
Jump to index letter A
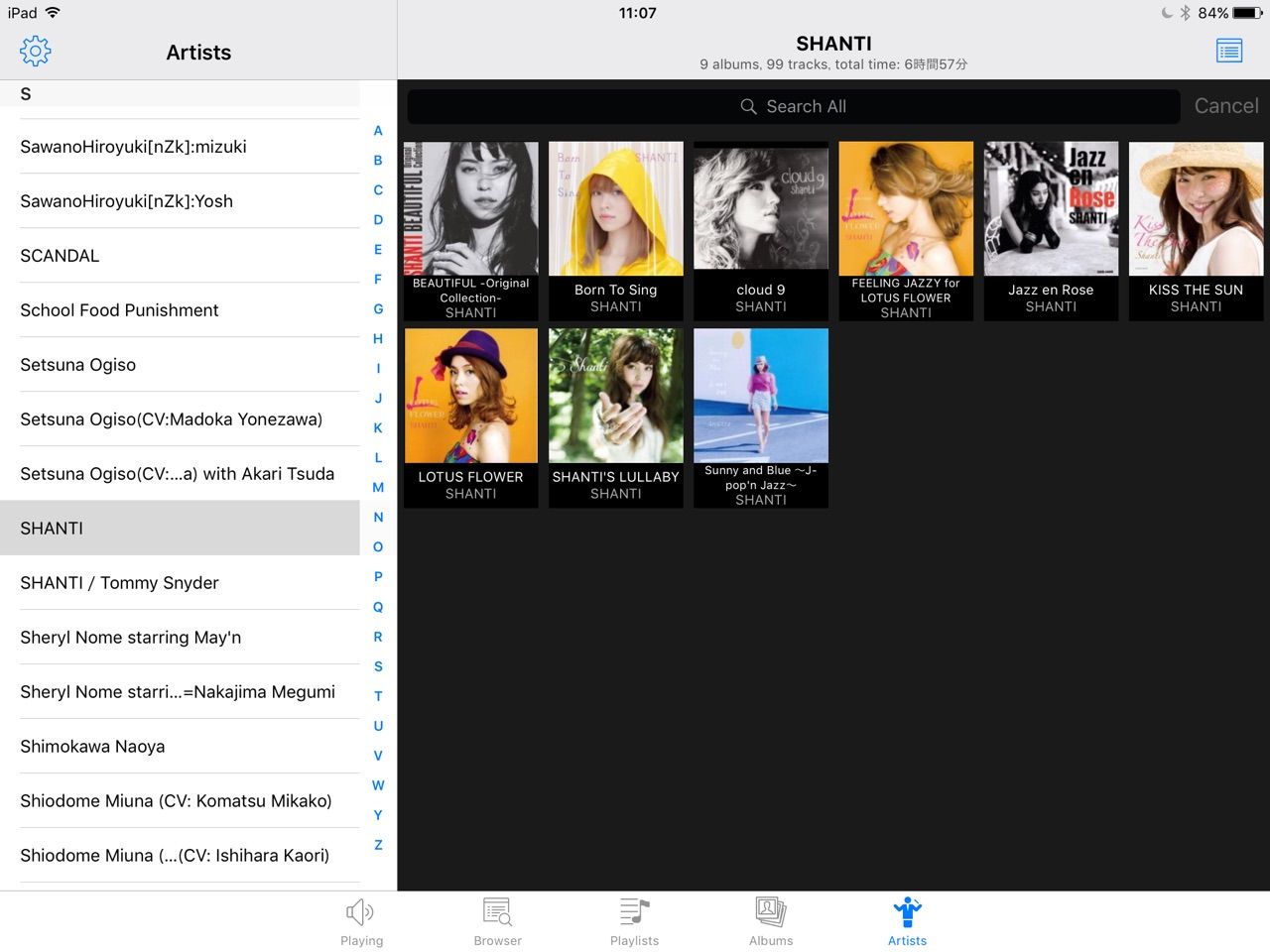coord(378,131)
